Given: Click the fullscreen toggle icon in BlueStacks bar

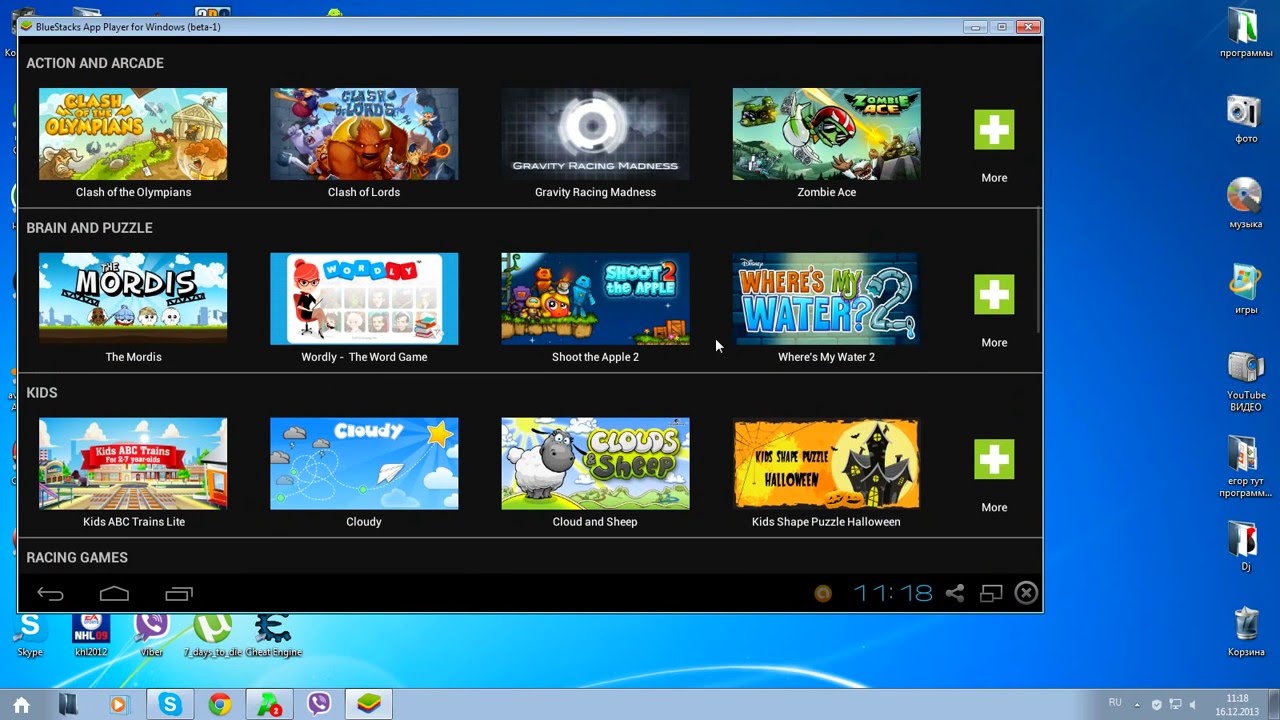Looking at the screenshot, I should [991, 593].
